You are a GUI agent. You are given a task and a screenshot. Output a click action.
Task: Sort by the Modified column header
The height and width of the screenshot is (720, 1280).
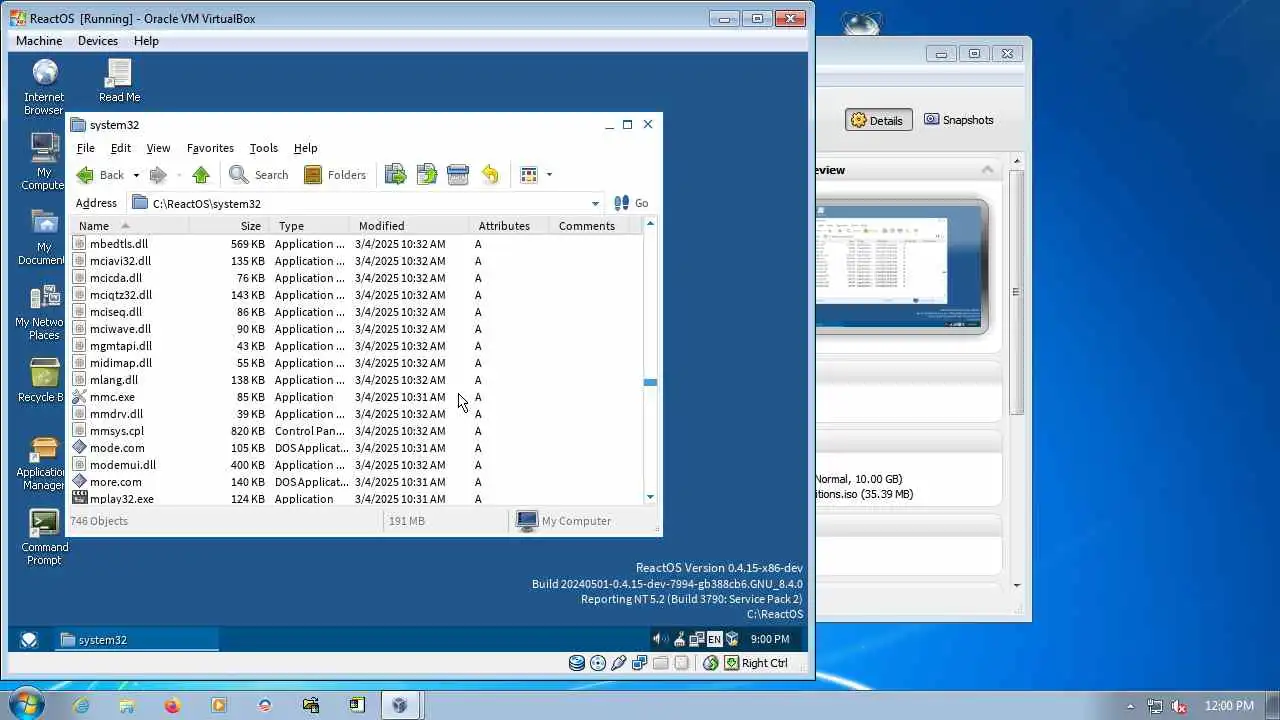tap(410, 226)
